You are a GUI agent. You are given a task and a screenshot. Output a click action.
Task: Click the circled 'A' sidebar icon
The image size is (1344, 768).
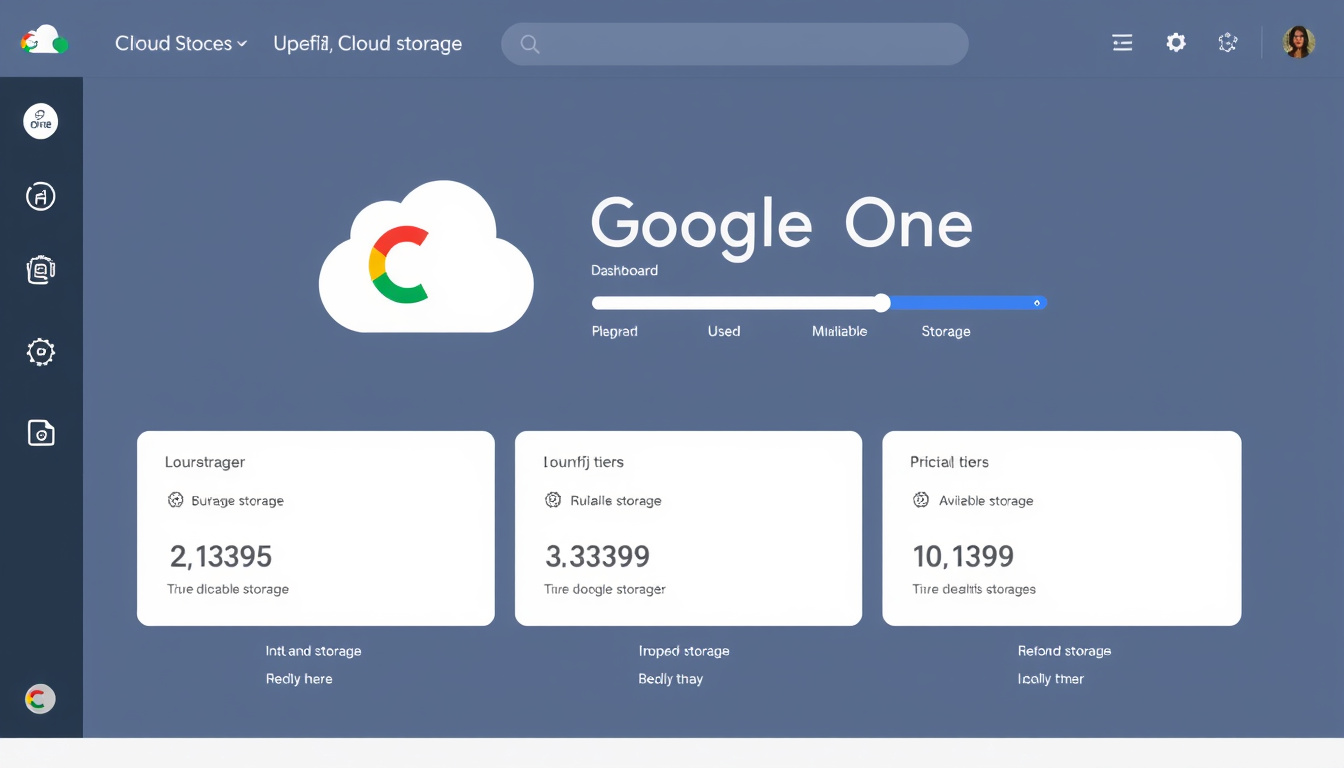(41, 197)
